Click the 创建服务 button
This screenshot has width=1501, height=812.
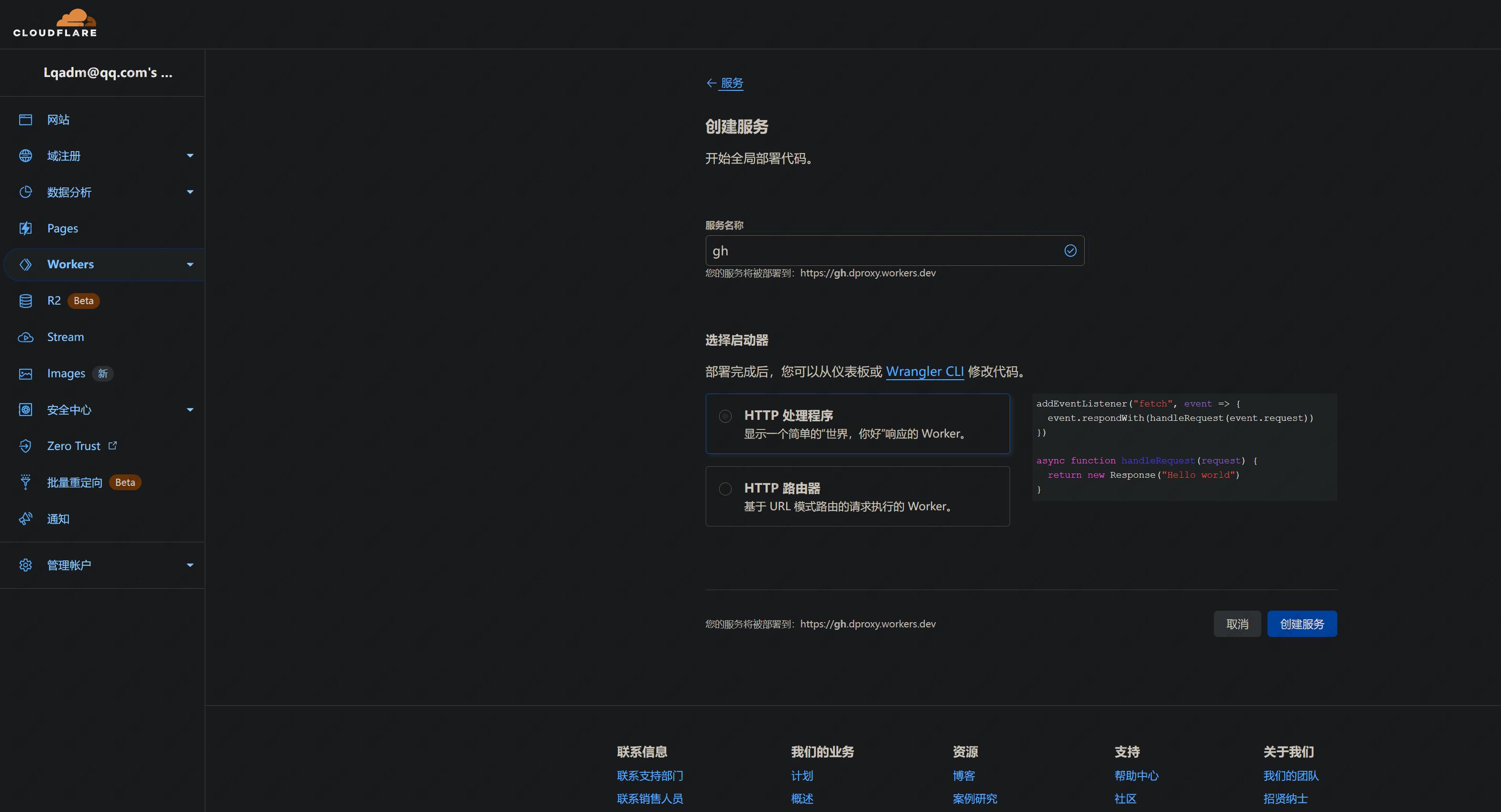[1302, 624]
